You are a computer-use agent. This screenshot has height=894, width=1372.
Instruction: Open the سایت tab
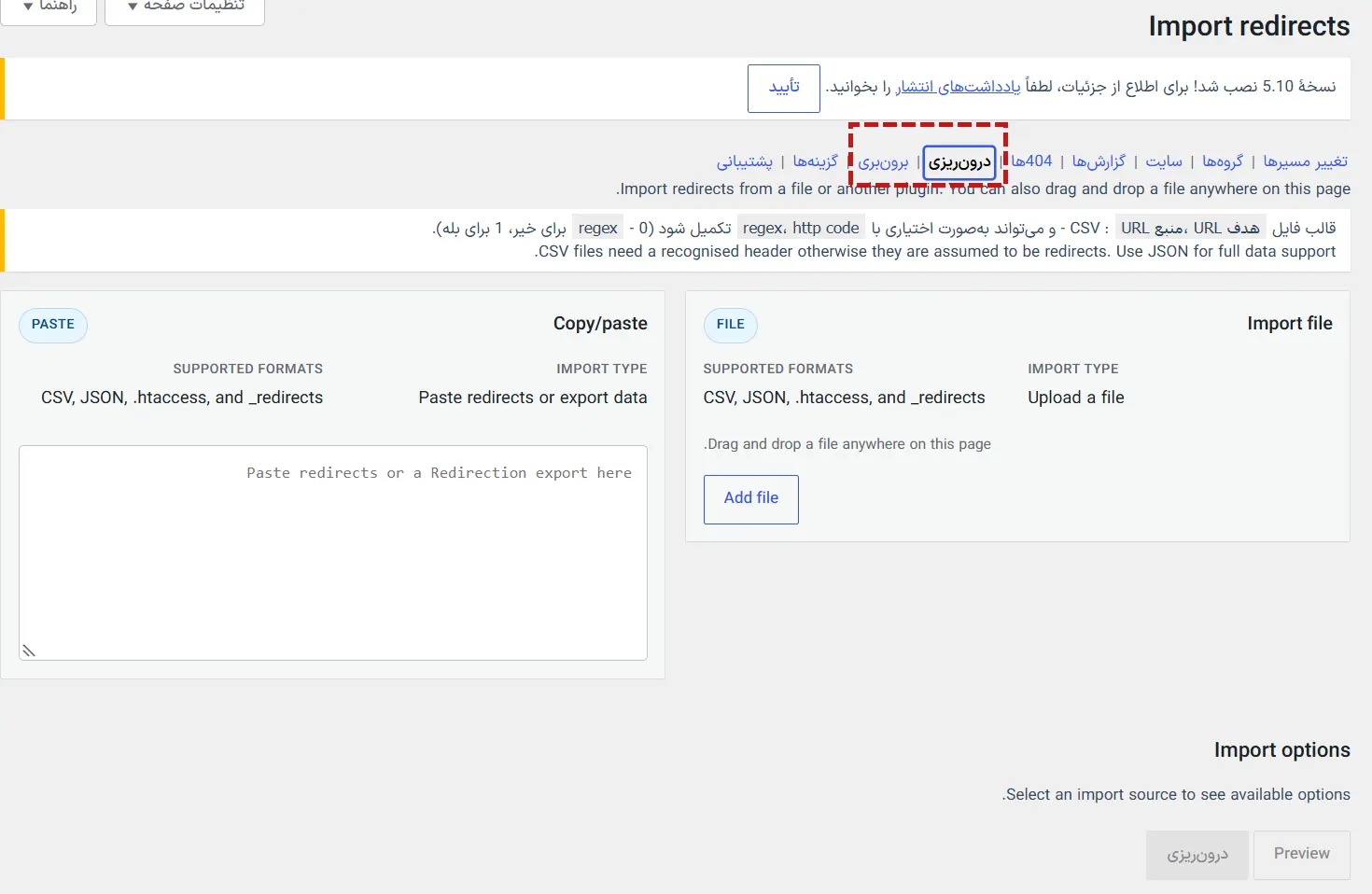coord(1164,161)
